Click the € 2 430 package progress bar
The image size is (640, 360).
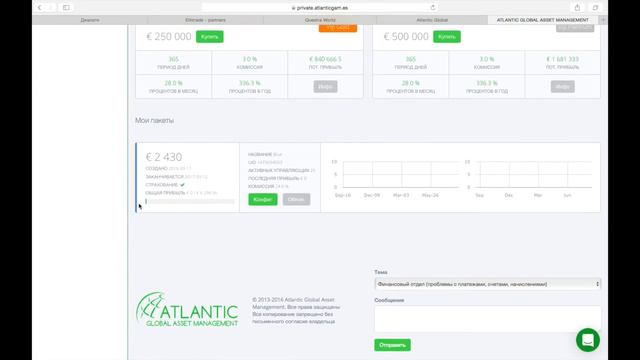pos(190,201)
